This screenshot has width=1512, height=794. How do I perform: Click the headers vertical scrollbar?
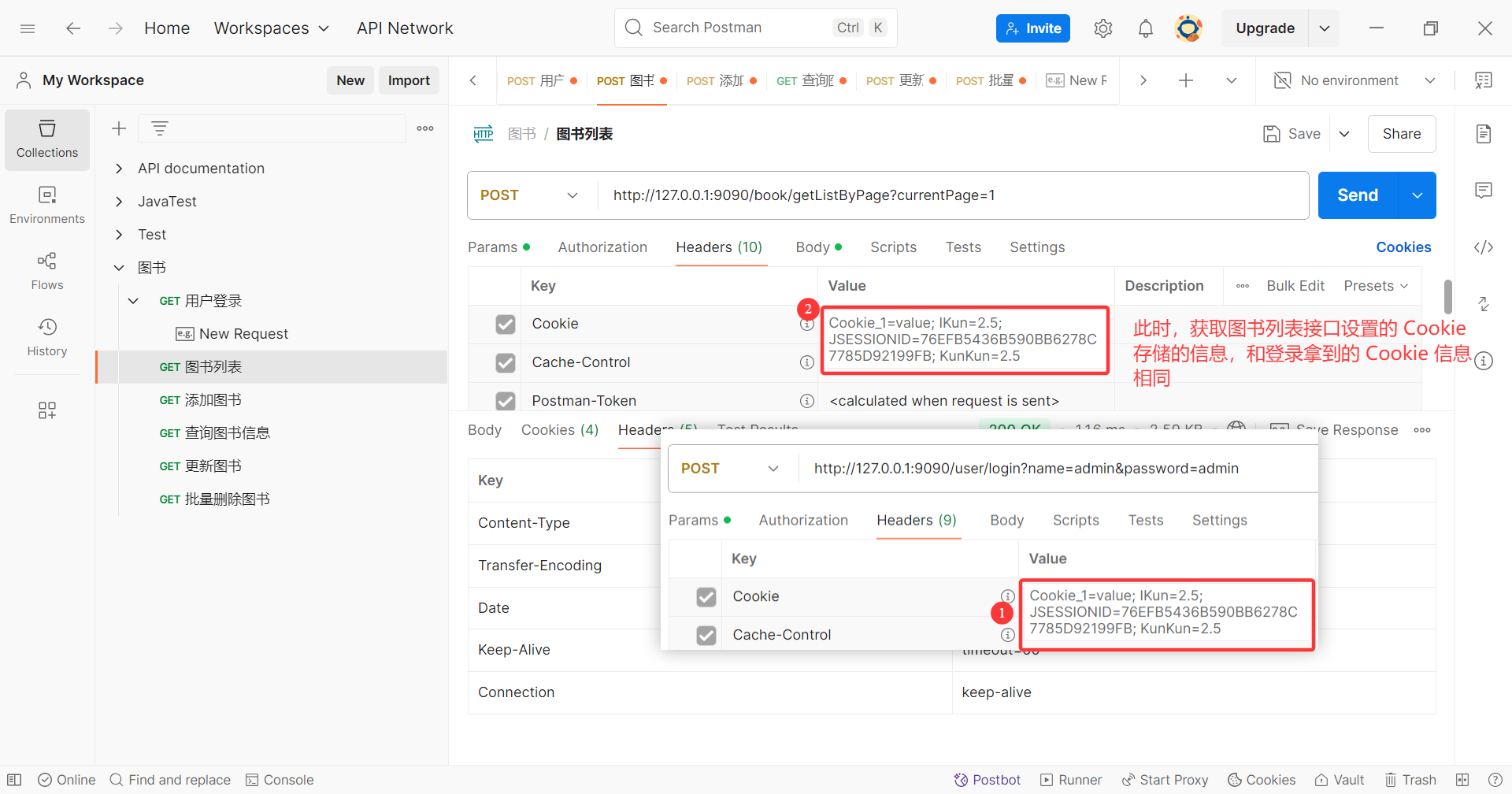[x=1447, y=297]
